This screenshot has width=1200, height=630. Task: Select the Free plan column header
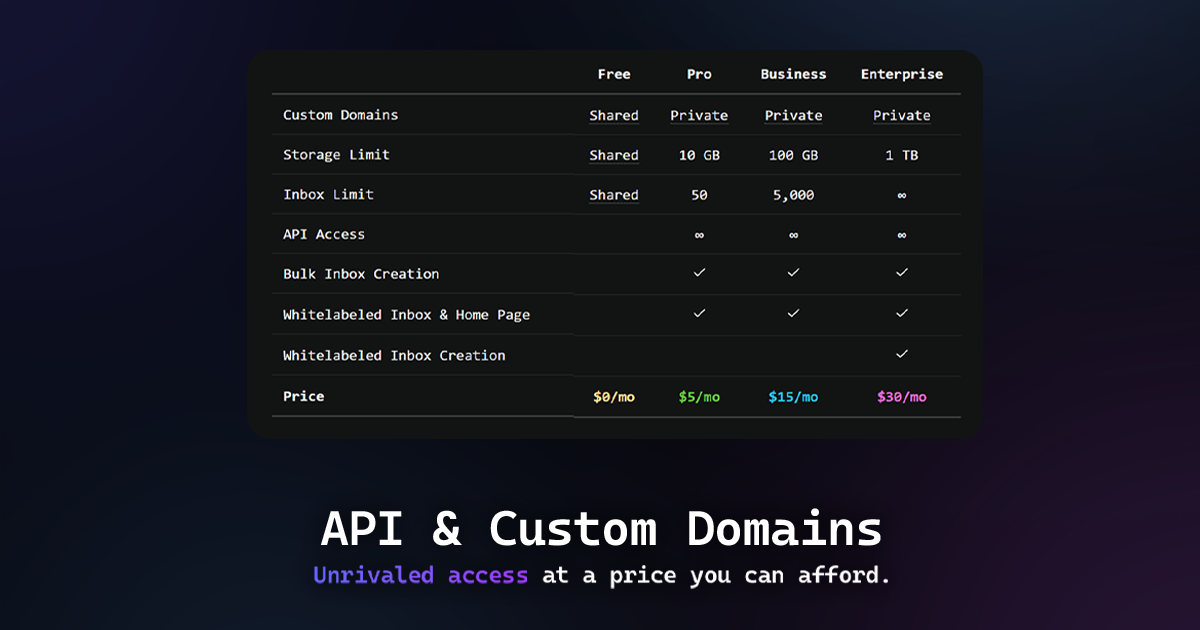[614, 74]
